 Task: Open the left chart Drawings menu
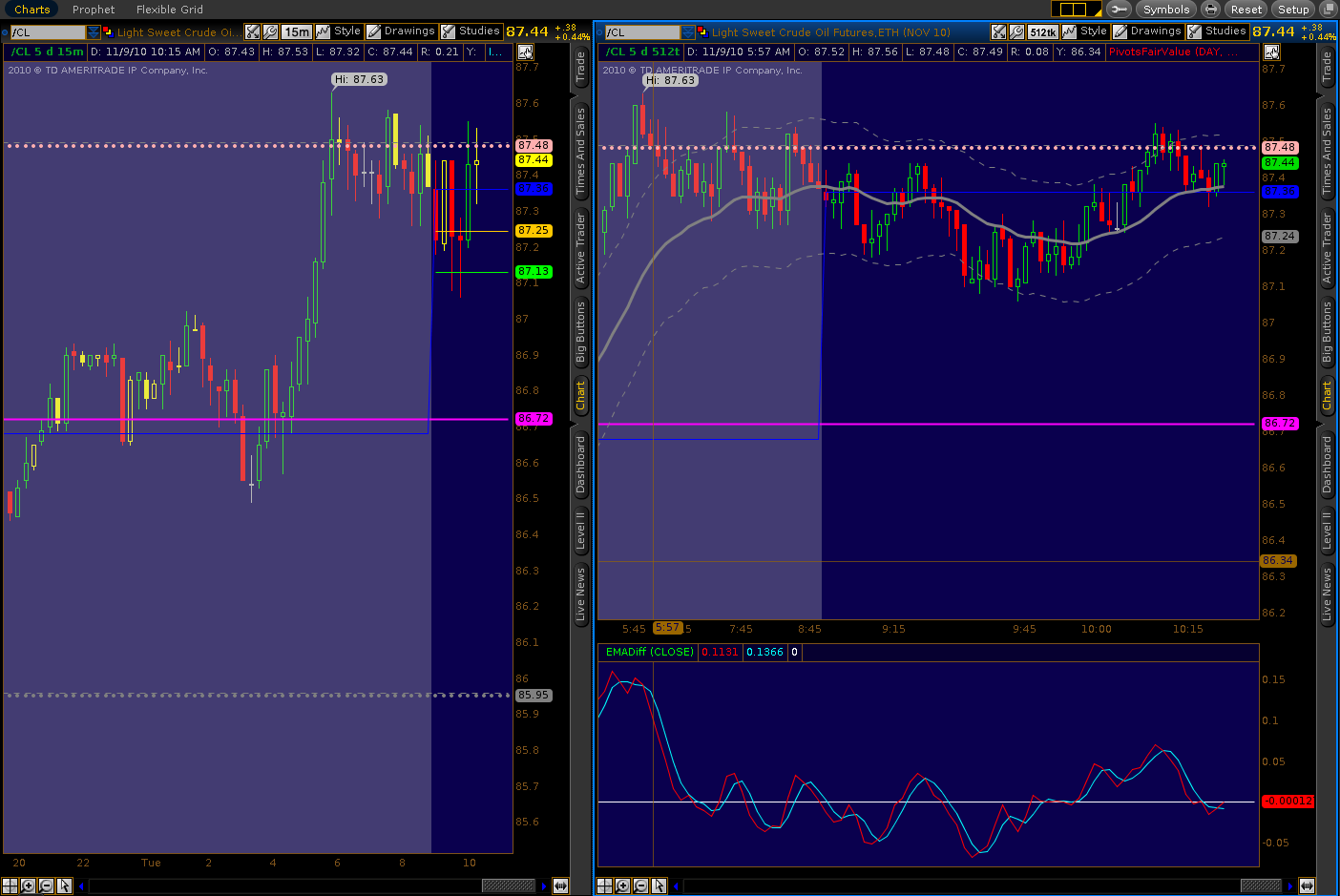401,31
